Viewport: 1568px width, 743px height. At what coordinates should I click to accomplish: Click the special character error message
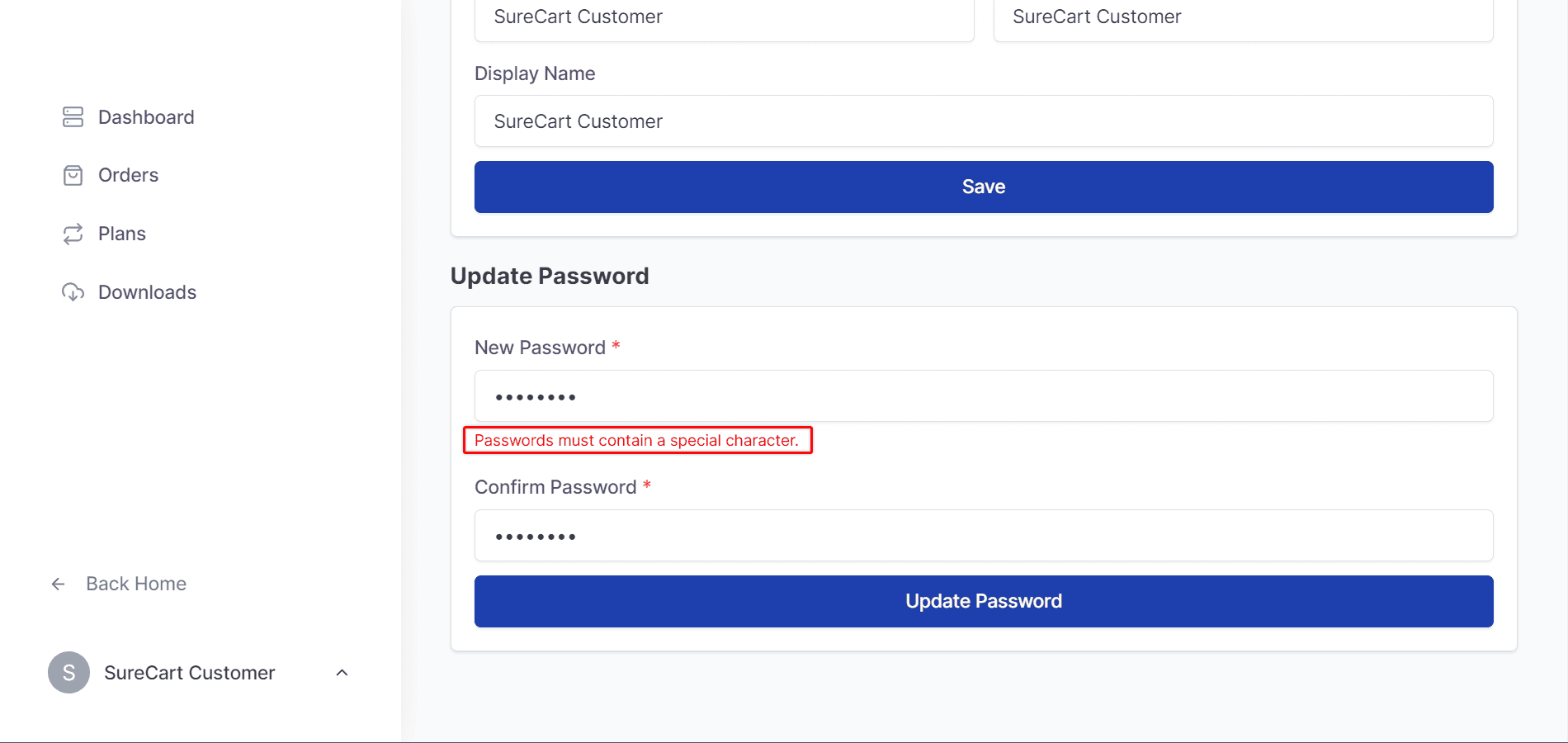[636, 440]
